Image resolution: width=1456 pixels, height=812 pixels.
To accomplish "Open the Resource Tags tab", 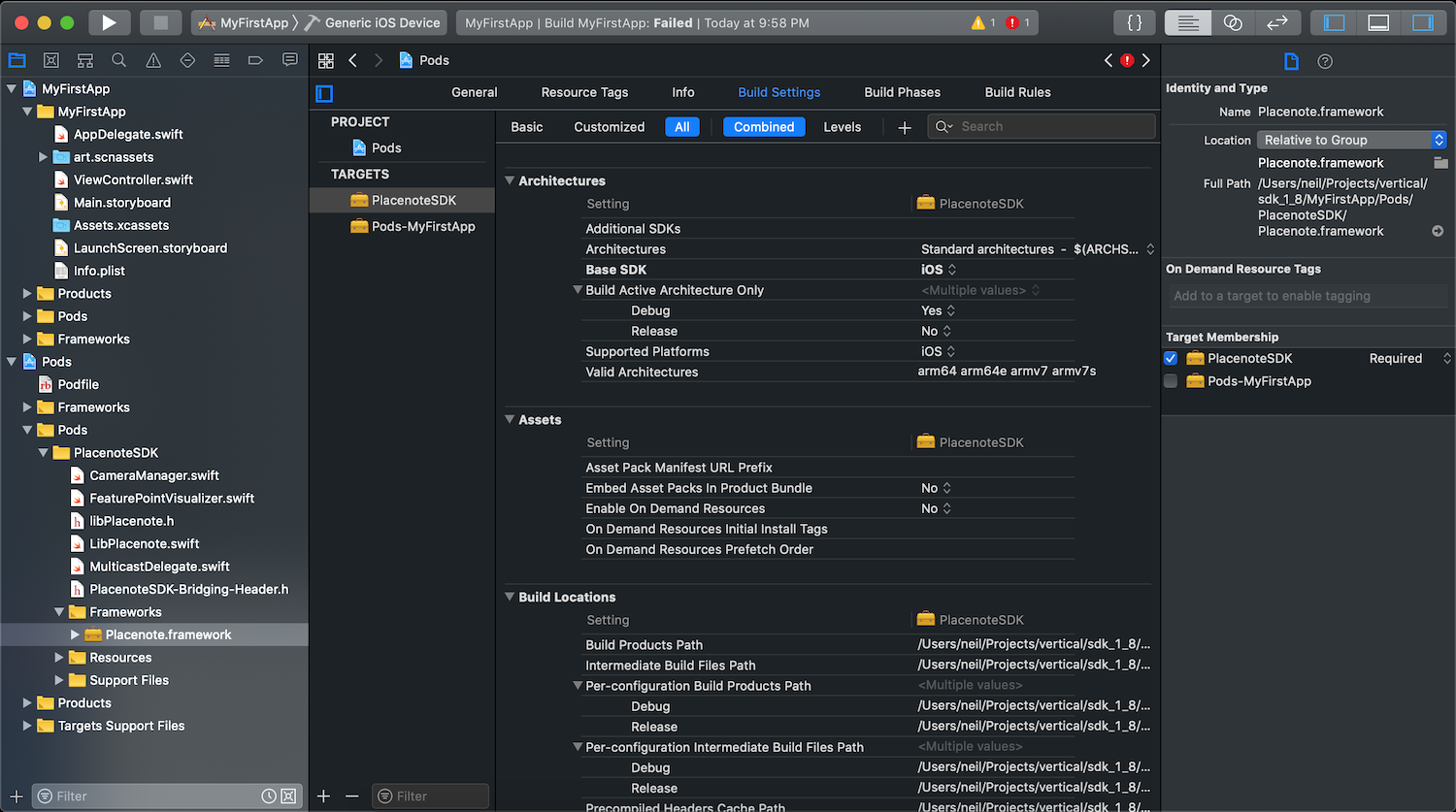I will pyautogui.click(x=584, y=92).
